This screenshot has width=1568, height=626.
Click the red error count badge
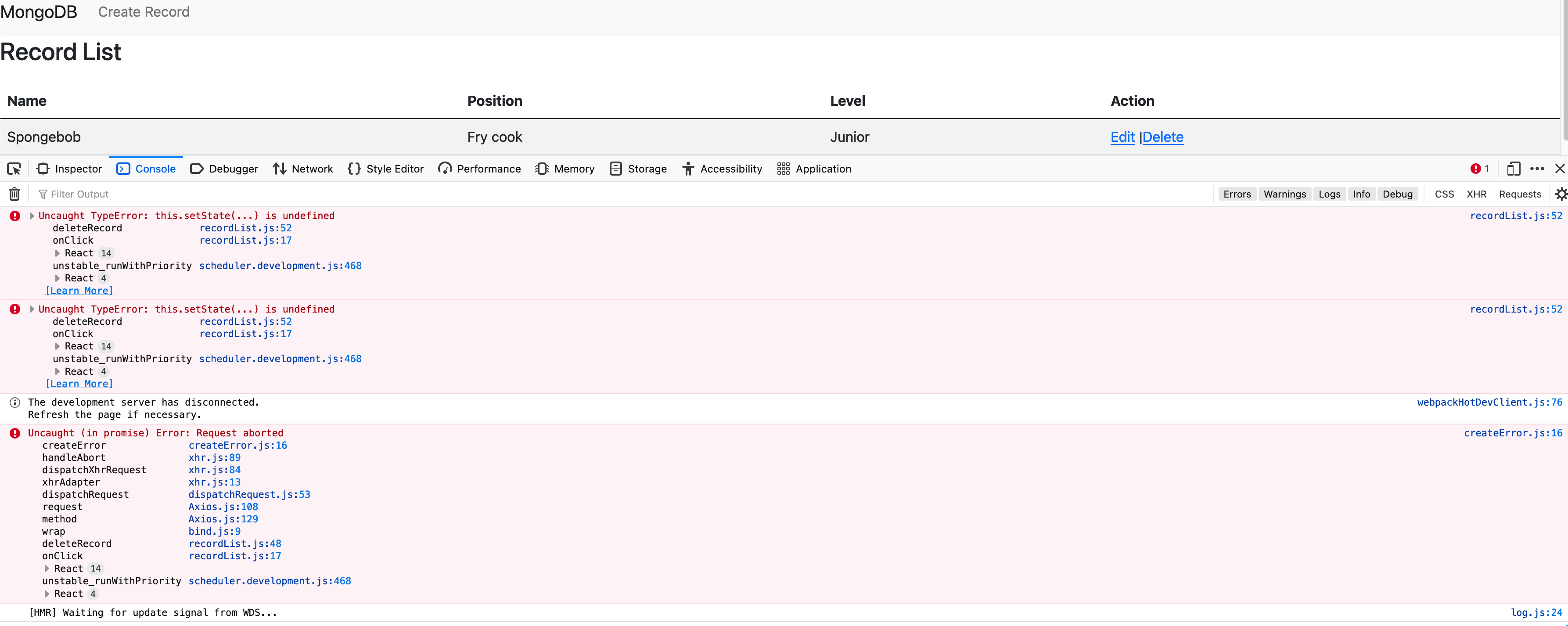point(1479,169)
